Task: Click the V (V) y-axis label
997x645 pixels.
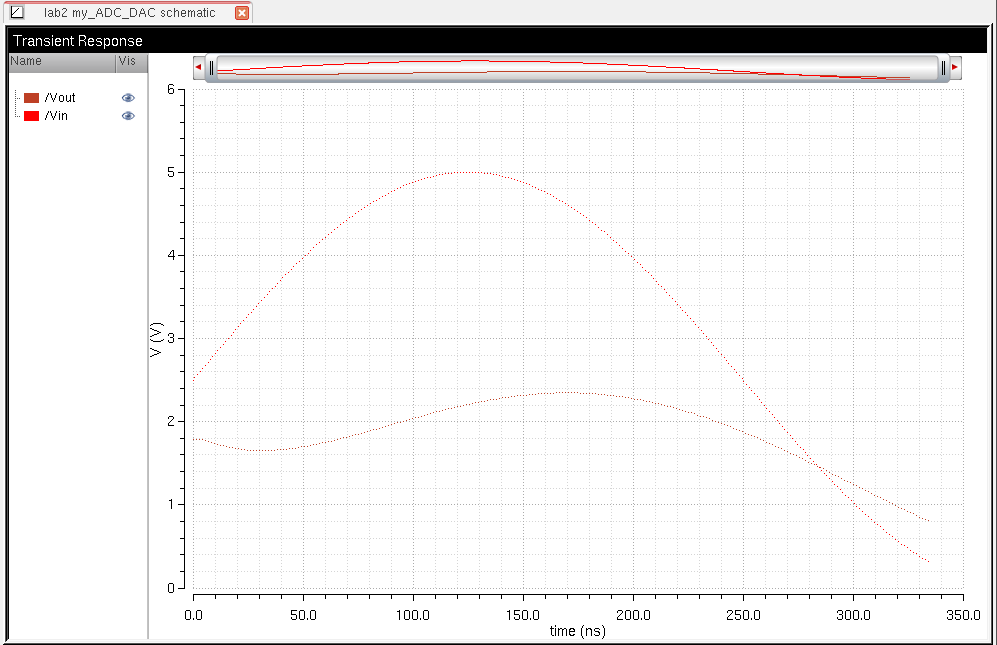Action: click(x=156, y=339)
